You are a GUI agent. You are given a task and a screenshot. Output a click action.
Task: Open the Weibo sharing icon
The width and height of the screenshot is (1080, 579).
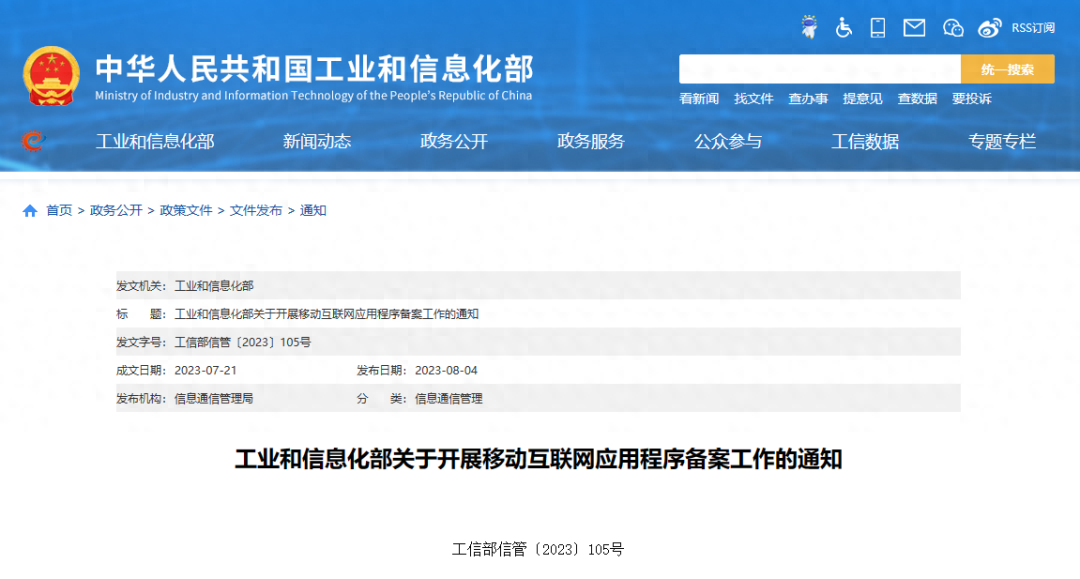[x=990, y=27]
